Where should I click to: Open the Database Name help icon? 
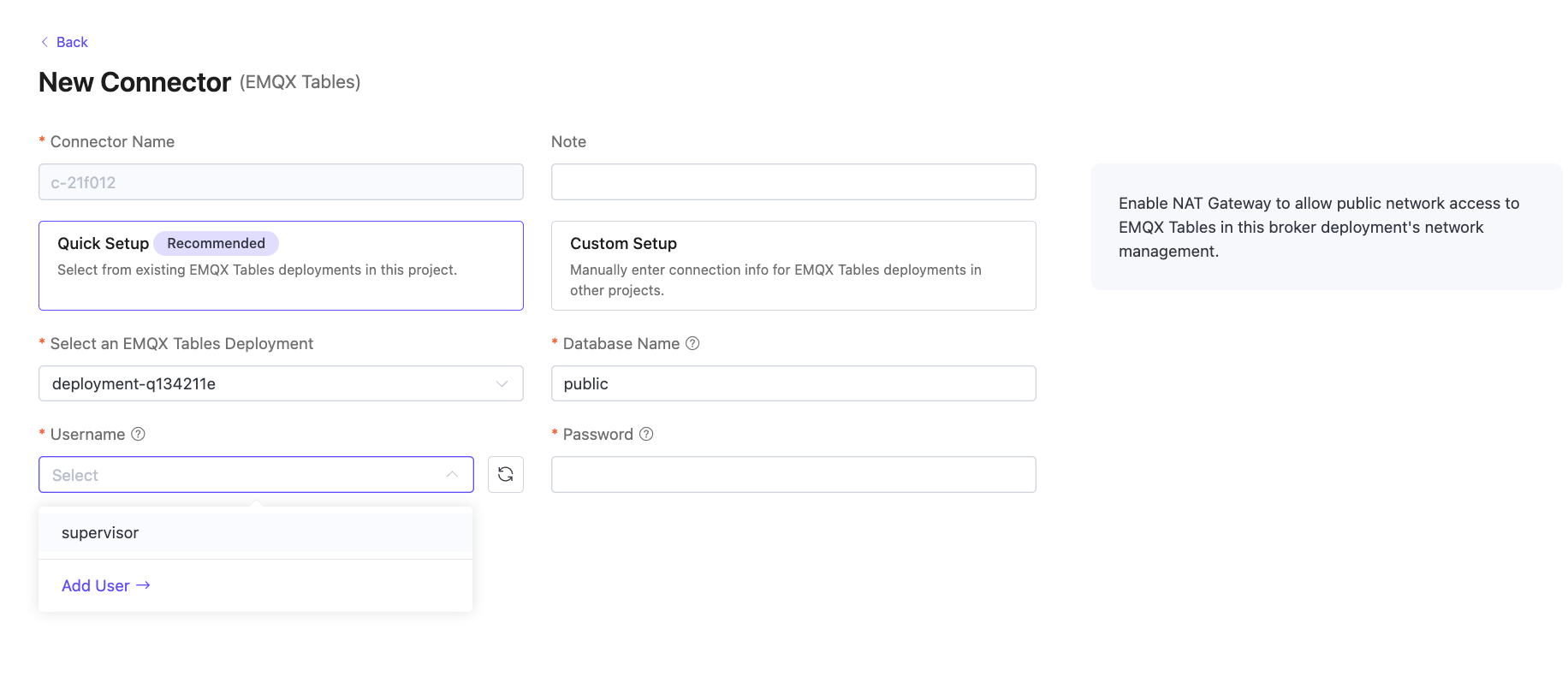click(693, 343)
